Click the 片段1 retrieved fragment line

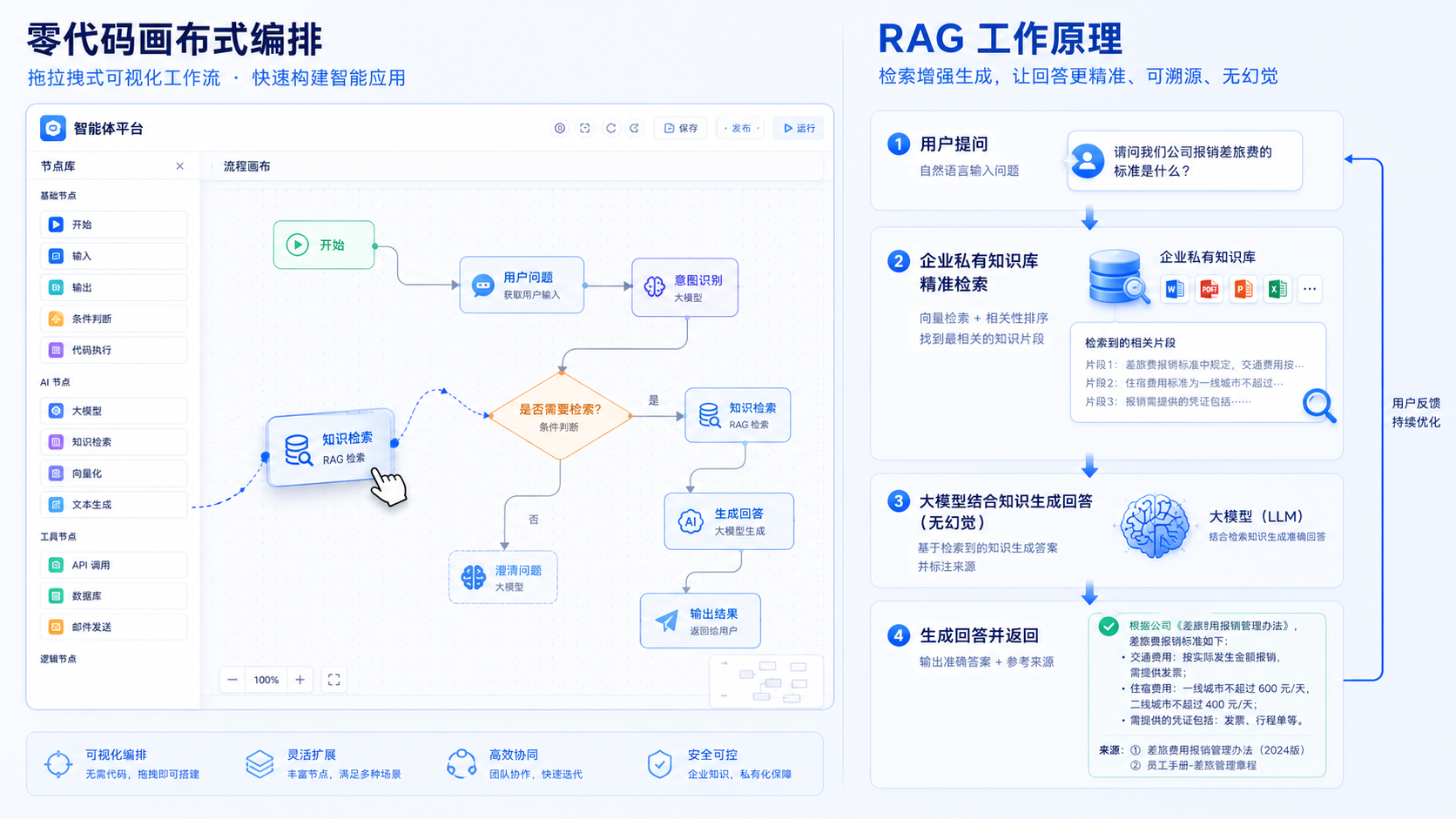point(1195,365)
